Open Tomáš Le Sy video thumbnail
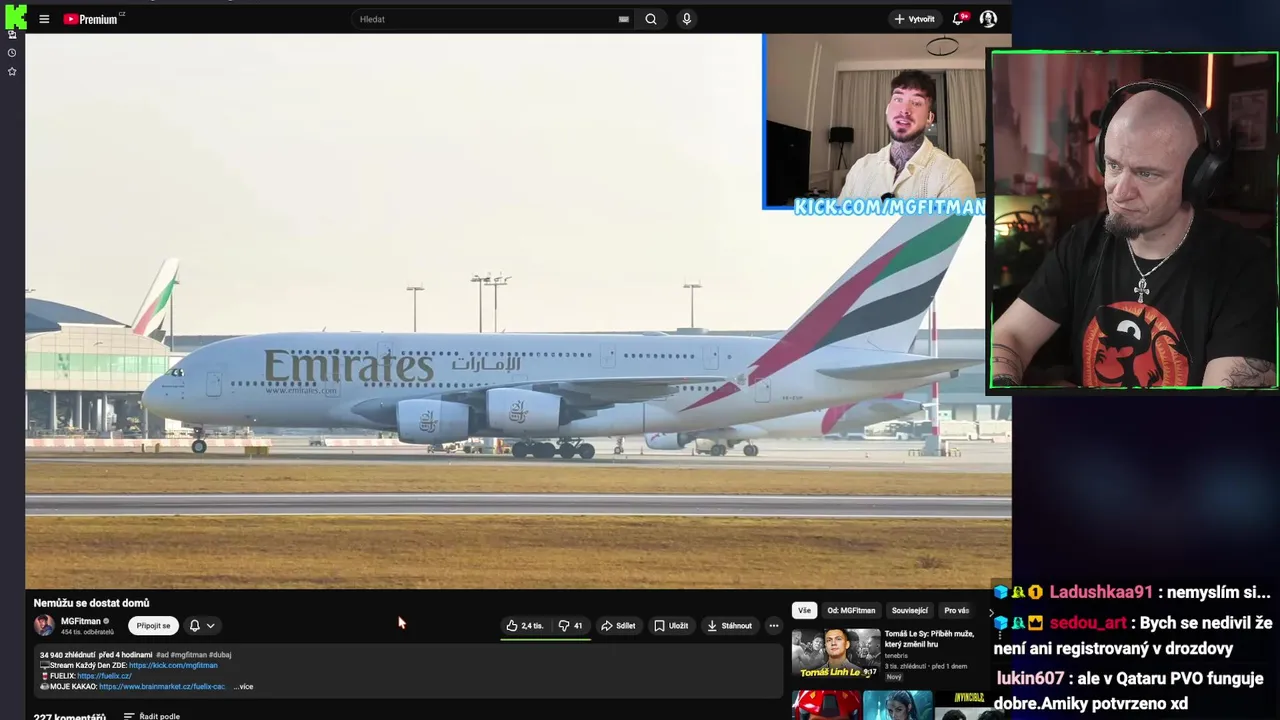This screenshot has width=1280, height=720. click(x=836, y=654)
